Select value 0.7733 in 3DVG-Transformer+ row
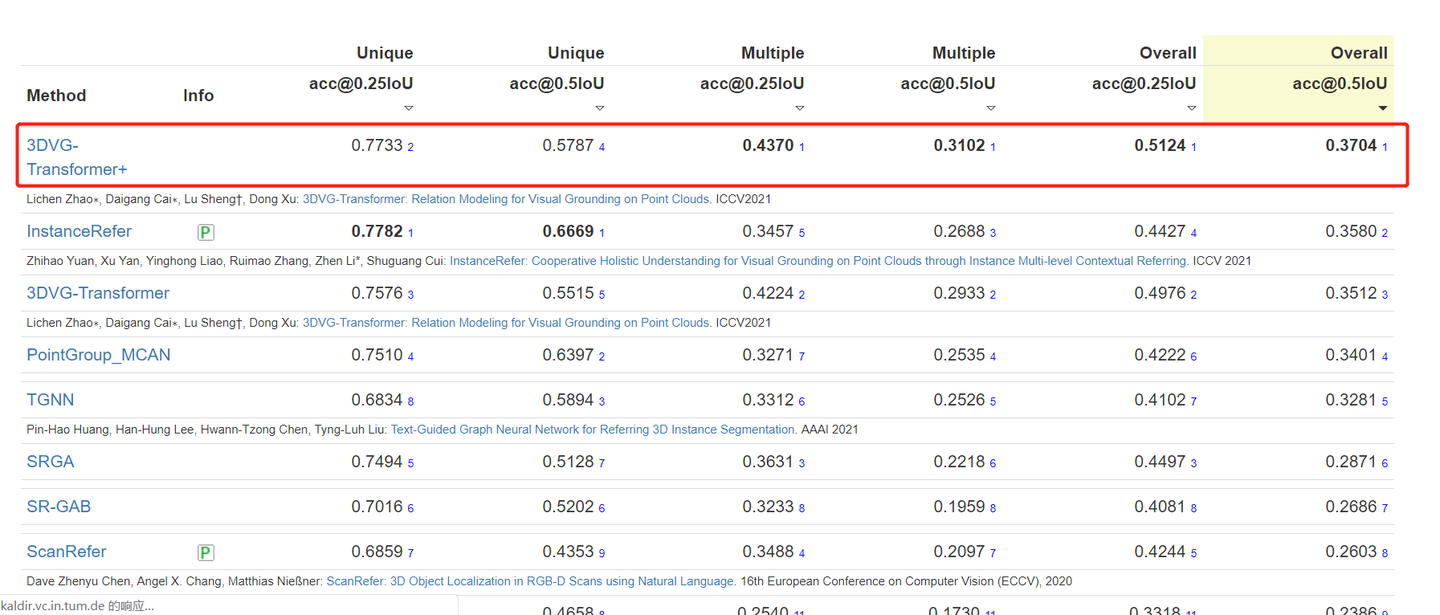The image size is (1440, 615). 377,145
